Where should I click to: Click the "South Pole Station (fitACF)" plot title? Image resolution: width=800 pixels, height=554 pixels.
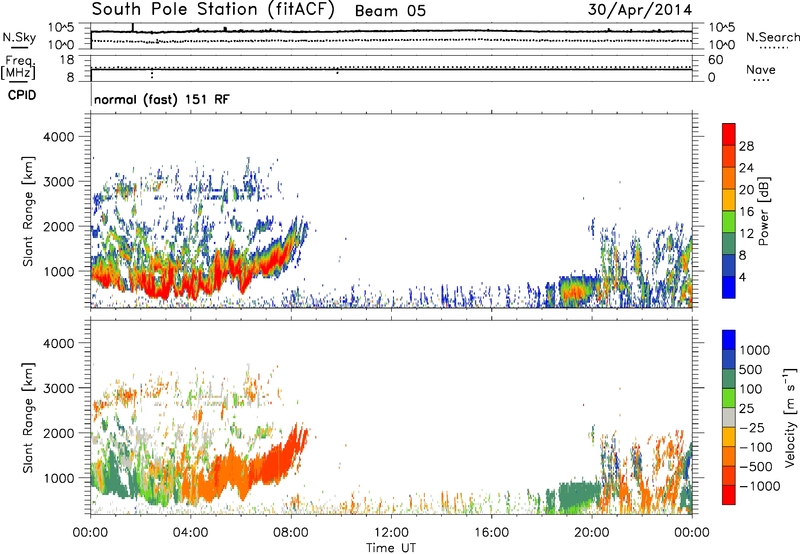[x=213, y=10]
